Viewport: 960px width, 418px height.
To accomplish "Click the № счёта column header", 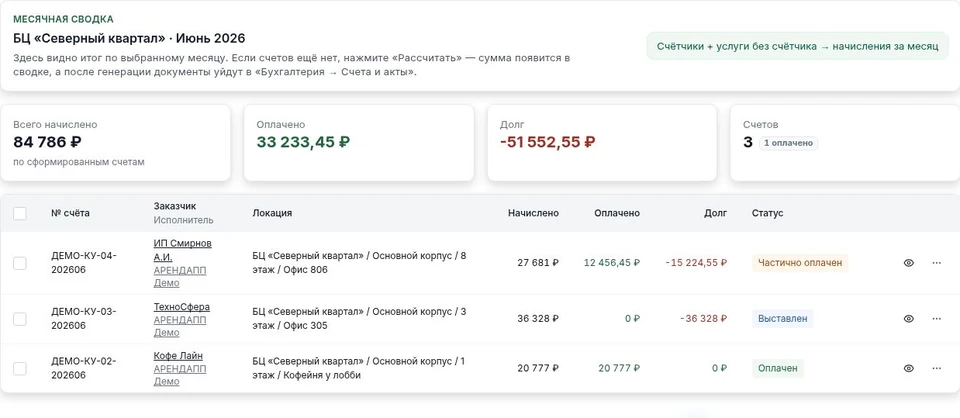I will (x=70, y=213).
